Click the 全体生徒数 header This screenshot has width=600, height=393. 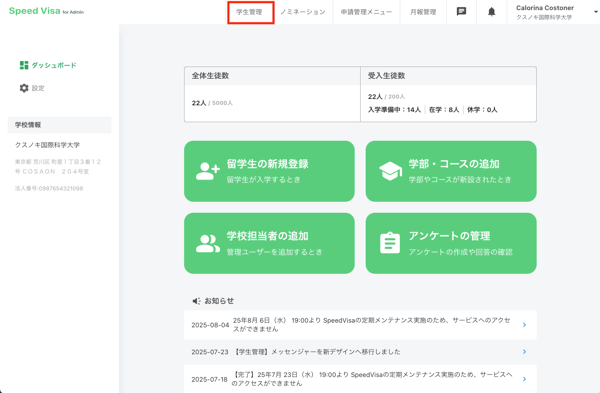point(210,76)
